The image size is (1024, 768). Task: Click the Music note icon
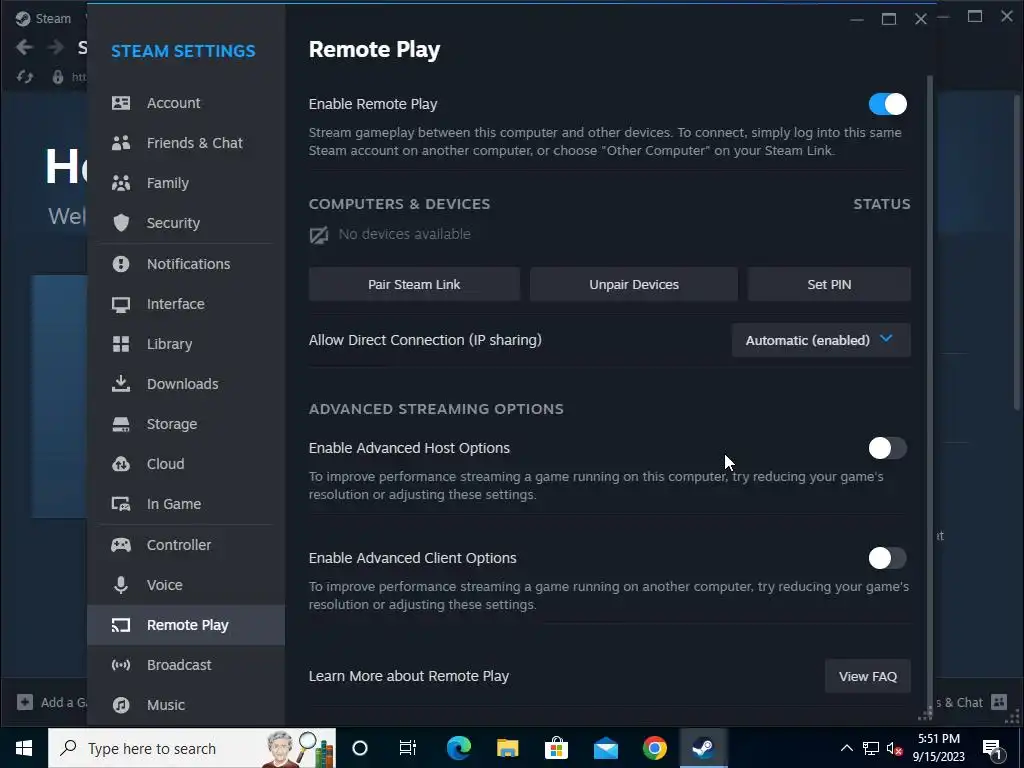(121, 705)
